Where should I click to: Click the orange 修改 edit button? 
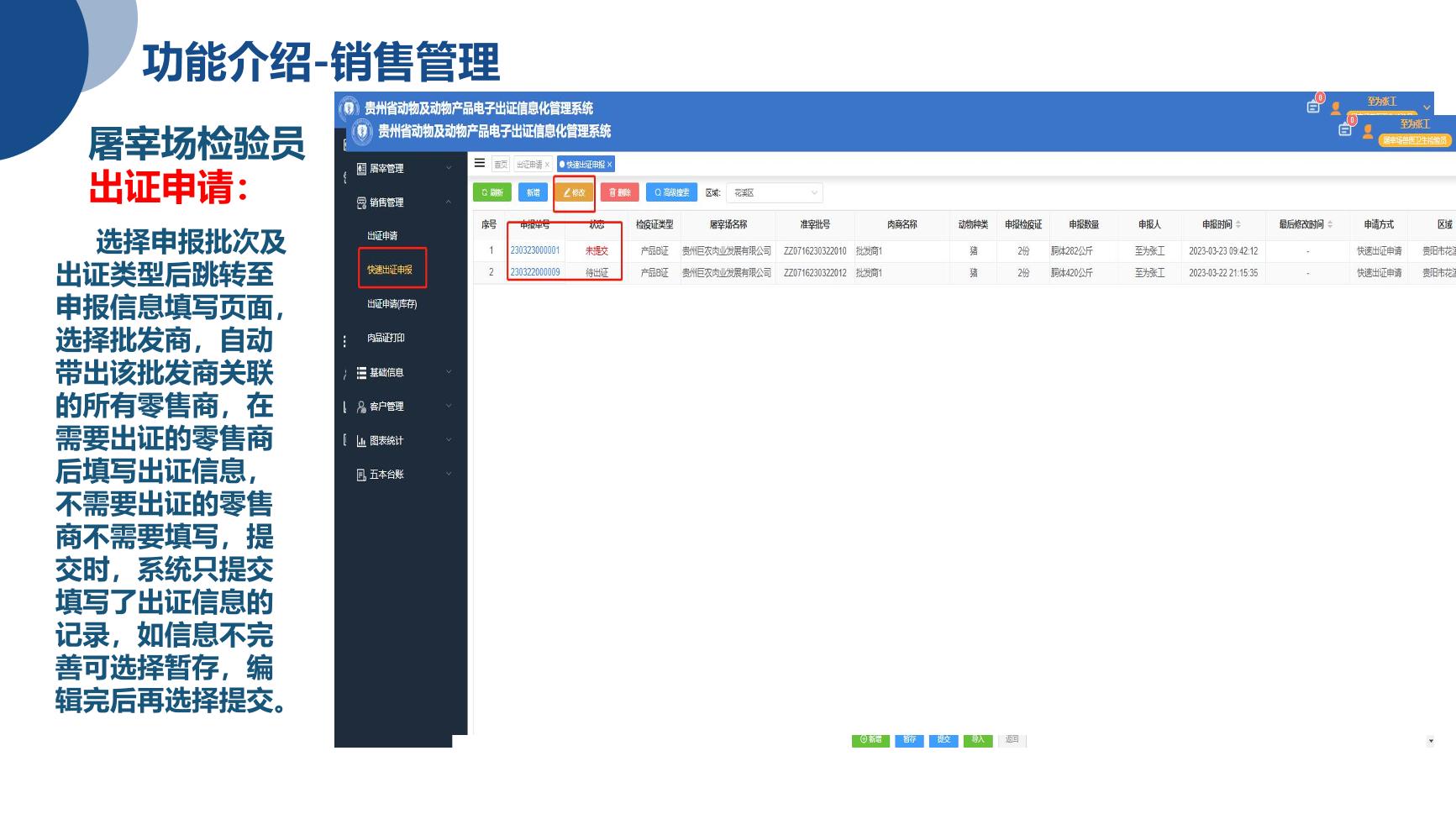click(575, 192)
